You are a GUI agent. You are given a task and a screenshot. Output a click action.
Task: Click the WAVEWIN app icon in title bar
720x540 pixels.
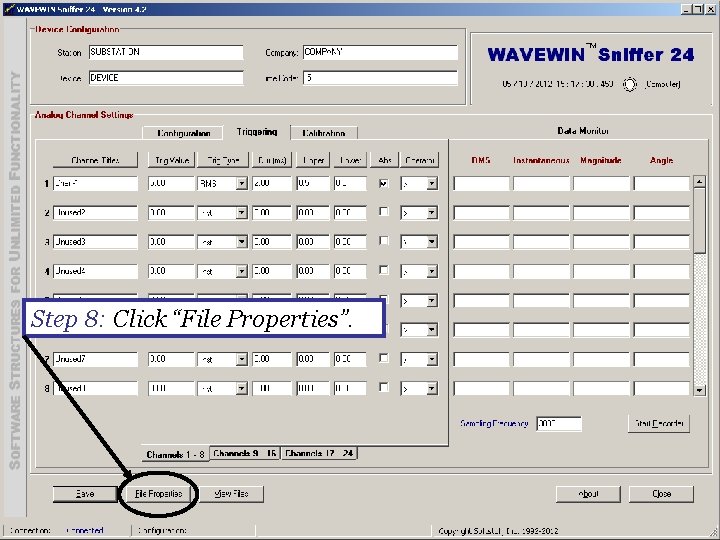9,9
